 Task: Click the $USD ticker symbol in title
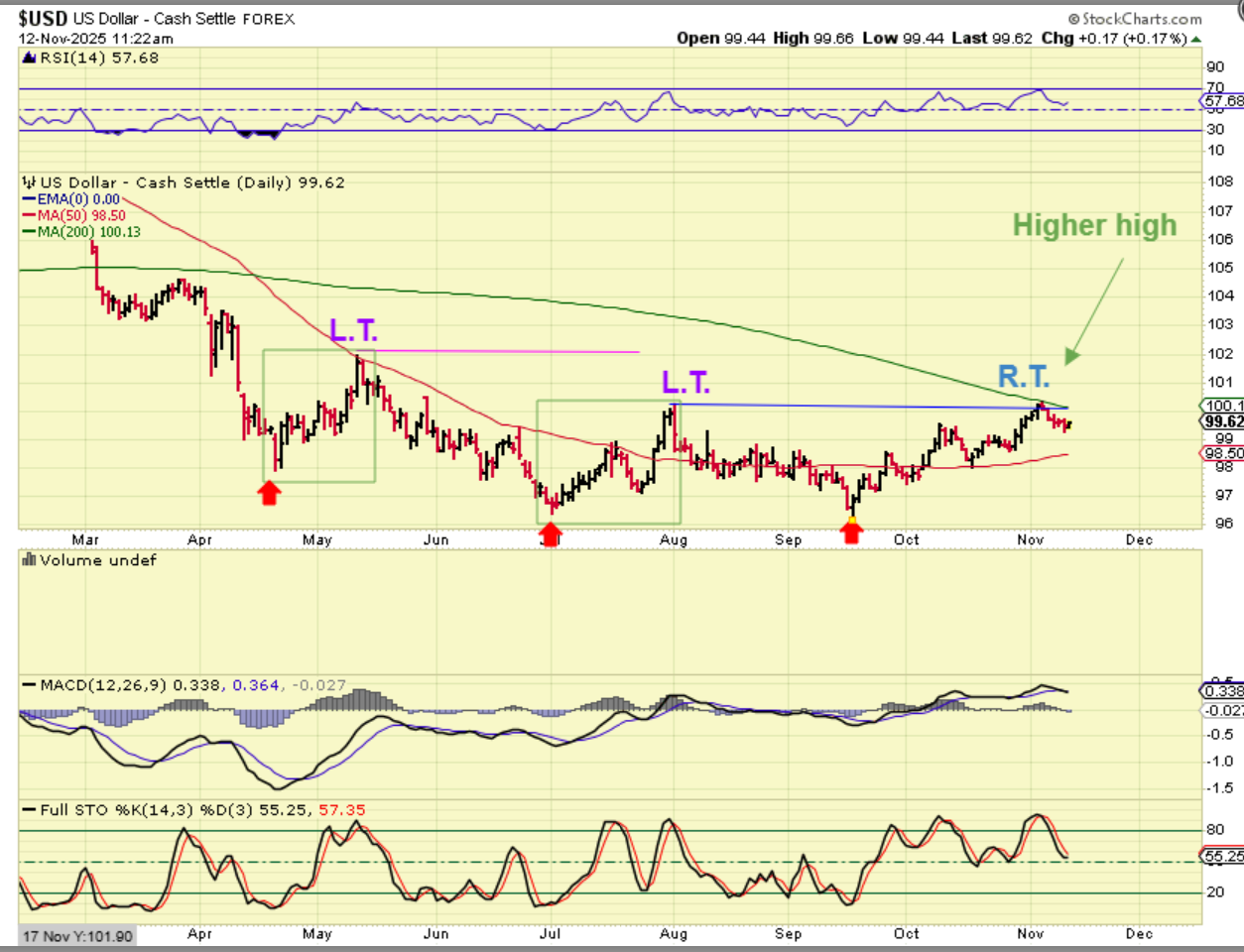click(43, 18)
